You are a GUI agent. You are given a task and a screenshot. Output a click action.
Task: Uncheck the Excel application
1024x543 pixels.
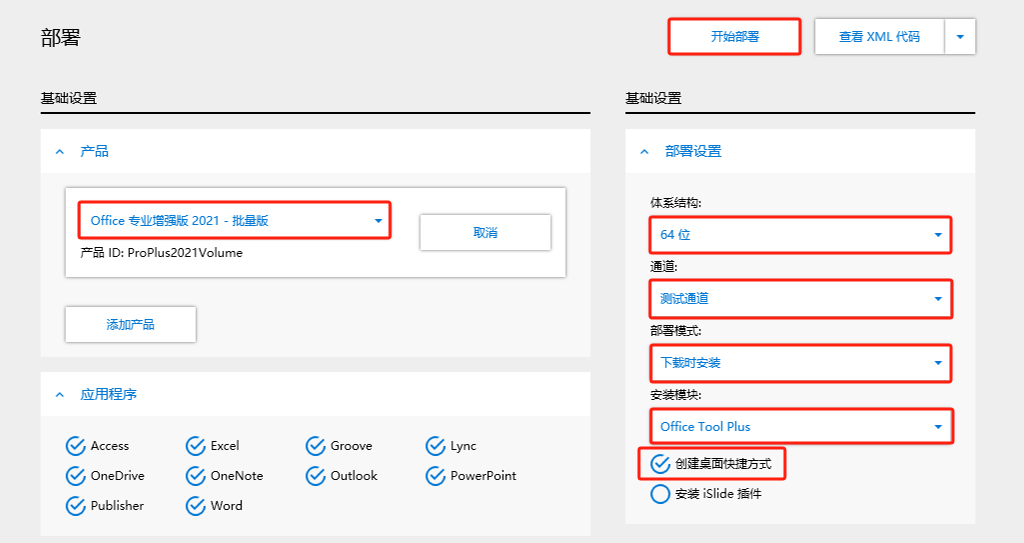[196, 446]
